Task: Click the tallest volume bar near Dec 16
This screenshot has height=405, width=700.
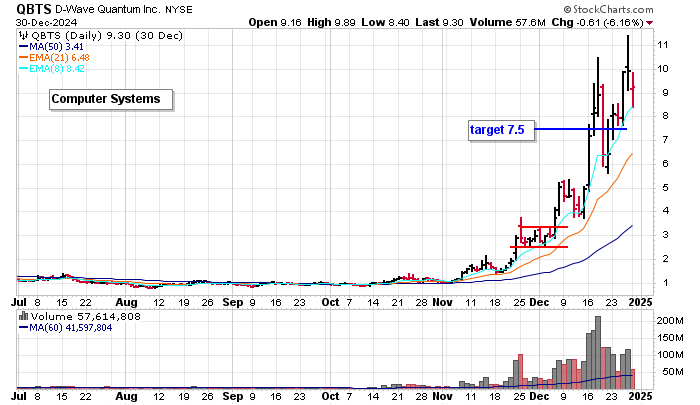Action: 598,352
